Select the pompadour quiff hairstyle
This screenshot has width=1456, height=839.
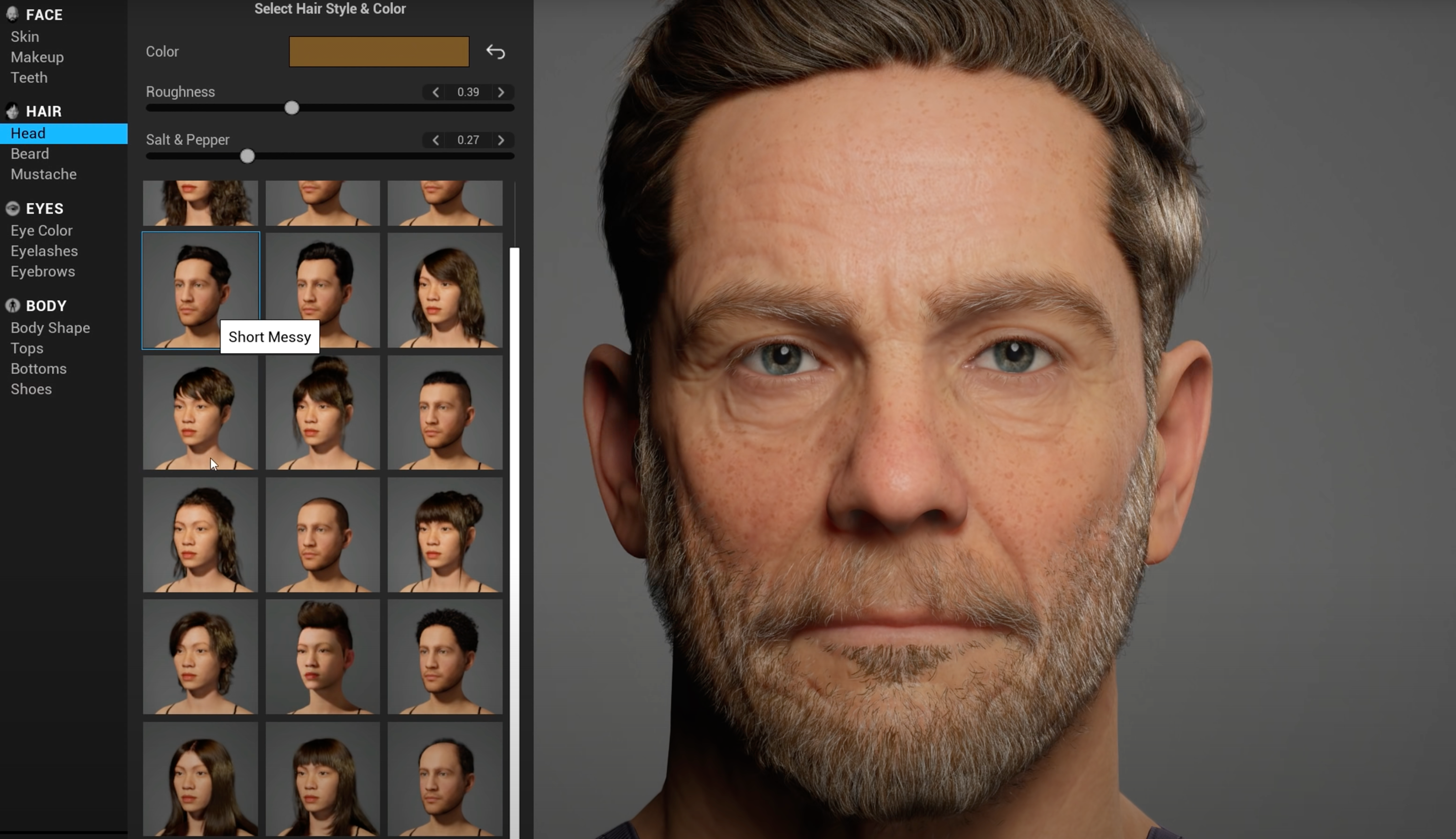[x=323, y=657]
